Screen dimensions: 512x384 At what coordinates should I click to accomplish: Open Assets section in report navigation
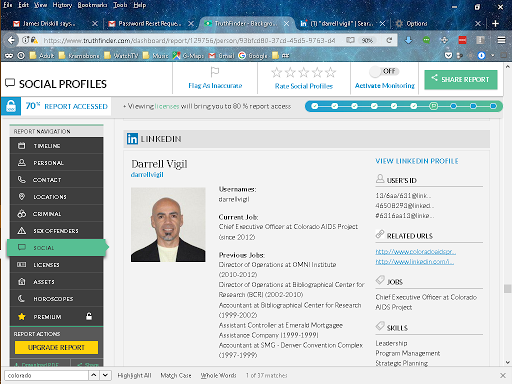[56, 282]
